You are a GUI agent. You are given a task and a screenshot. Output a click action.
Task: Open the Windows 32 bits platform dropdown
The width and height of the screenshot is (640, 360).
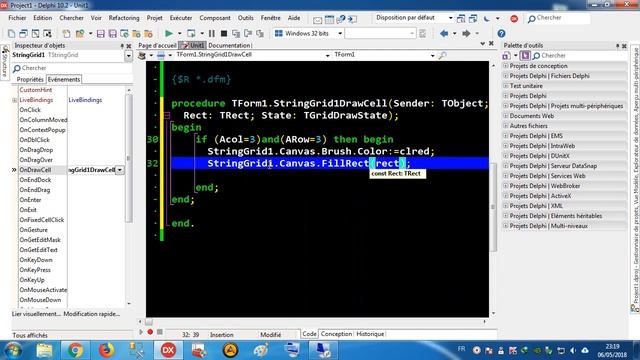pyautogui.click(x=340, y=33)
